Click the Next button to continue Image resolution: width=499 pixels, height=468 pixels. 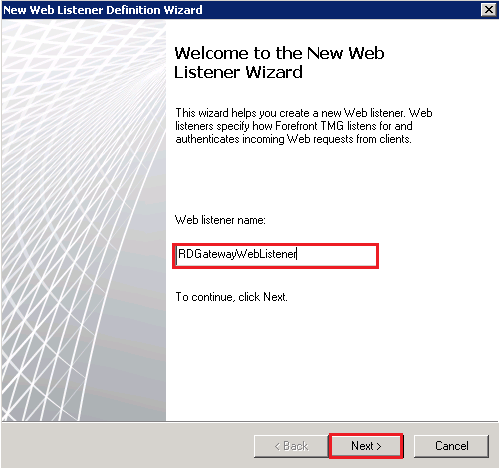(x=366, y=446)
